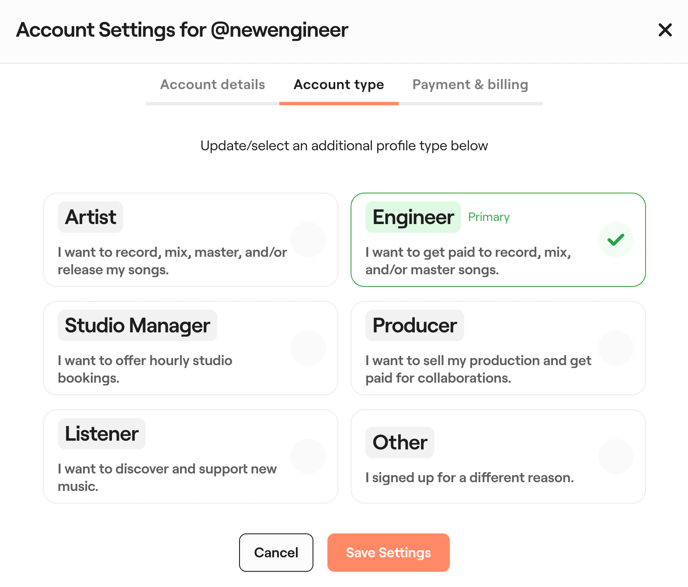Click the green Primary tag

click(489, 217)
